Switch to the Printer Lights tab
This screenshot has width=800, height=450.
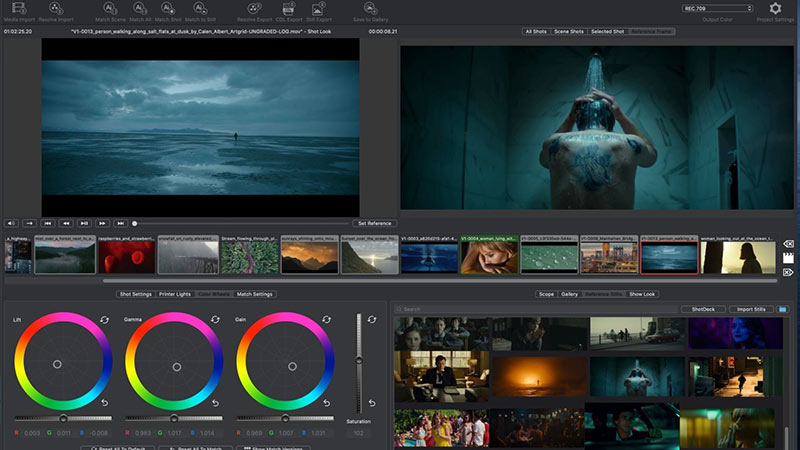pyautogui.click(x=177, y=294)
